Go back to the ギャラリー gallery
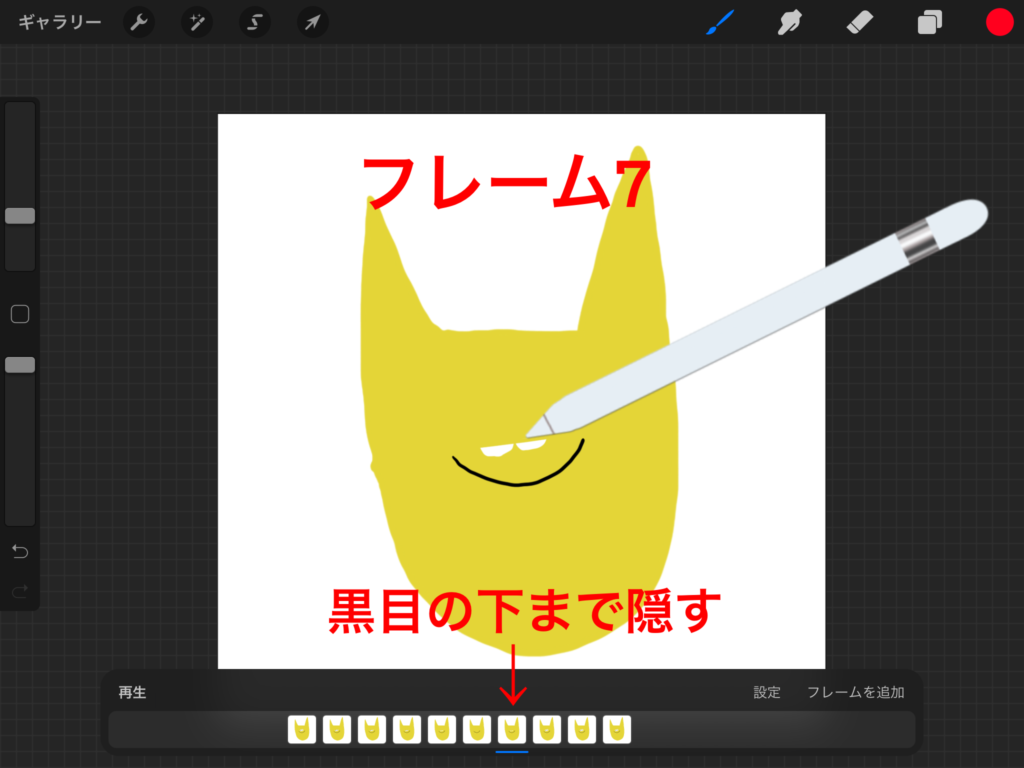 [x=58, y=21]
